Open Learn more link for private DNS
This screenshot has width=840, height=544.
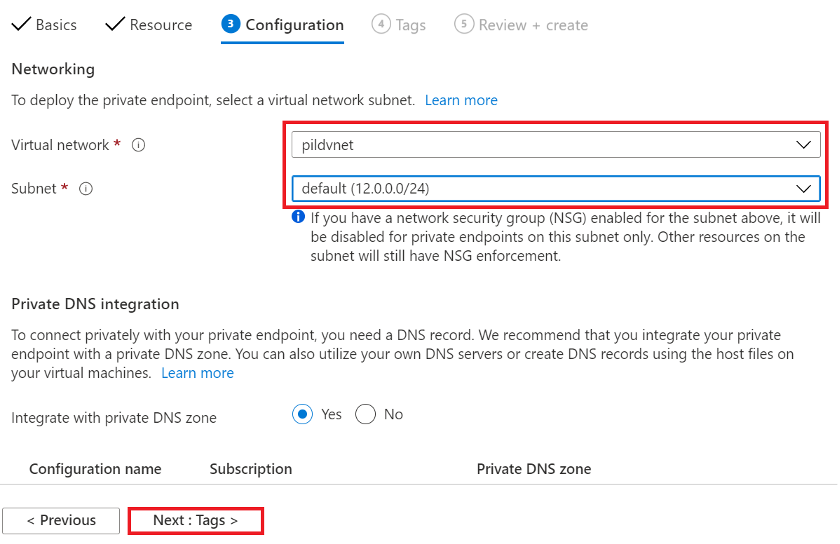point(197,373)
